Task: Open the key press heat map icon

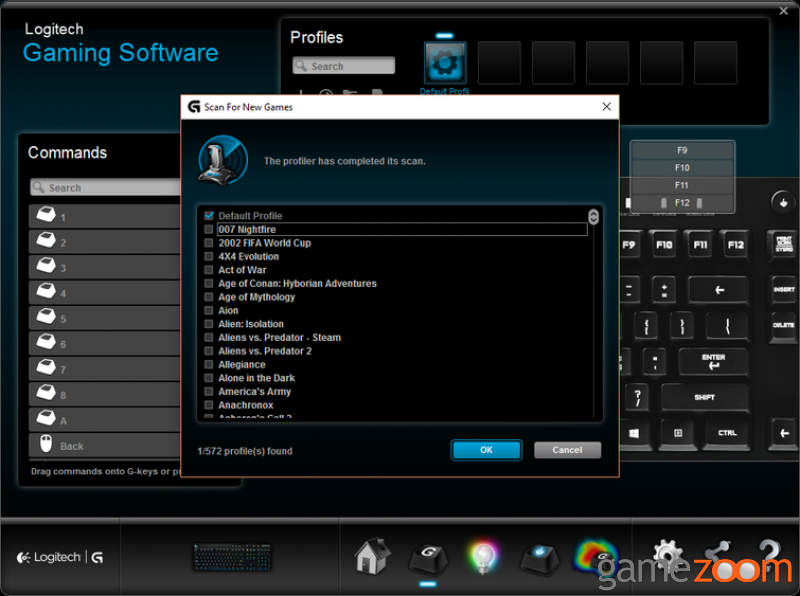Action: point(595,556)
